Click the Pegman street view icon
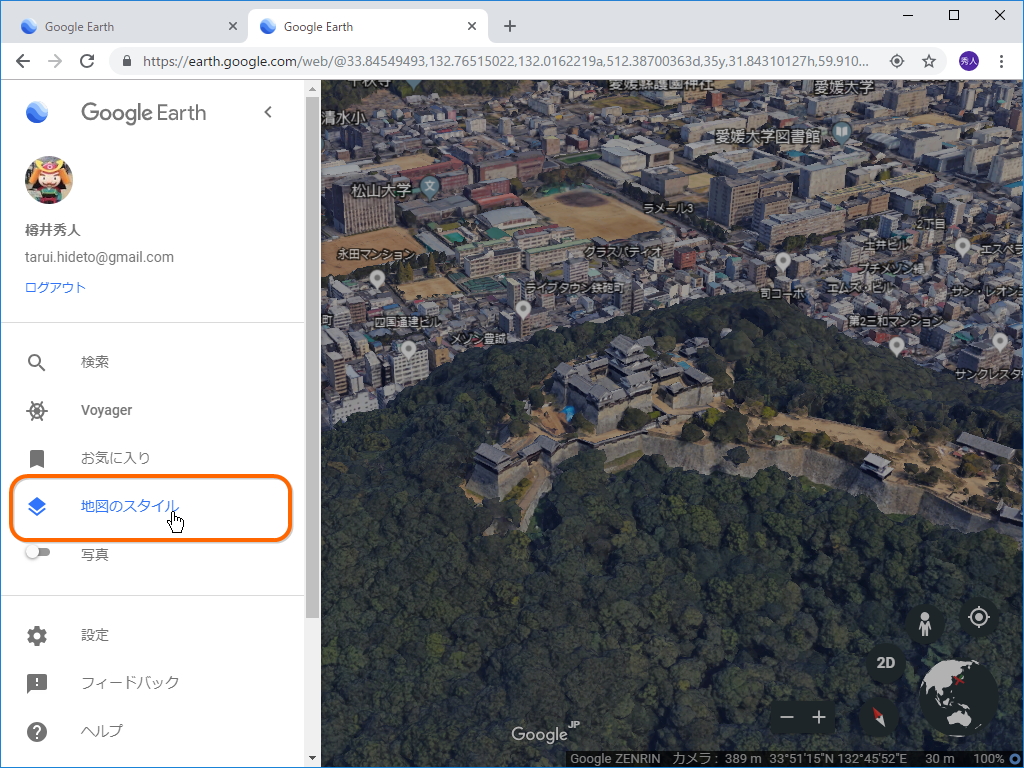 tap(925, 624)
